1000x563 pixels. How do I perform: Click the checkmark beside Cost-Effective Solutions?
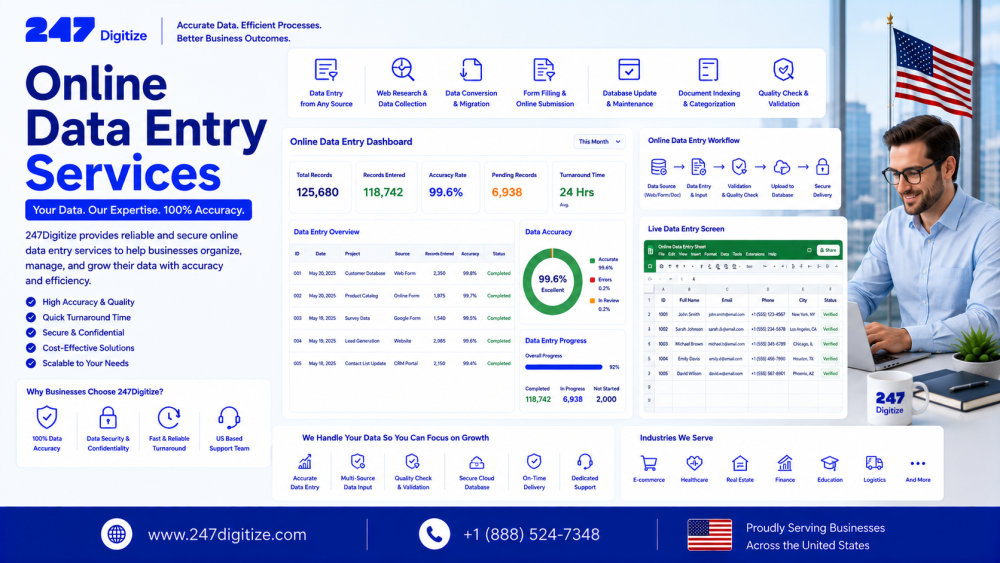pos(31,347)
